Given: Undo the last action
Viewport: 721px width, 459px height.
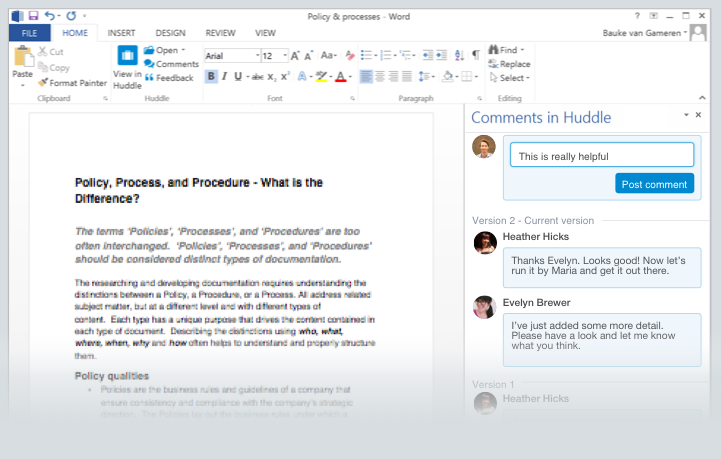Looking at the screenshot, I should [49, 16].
